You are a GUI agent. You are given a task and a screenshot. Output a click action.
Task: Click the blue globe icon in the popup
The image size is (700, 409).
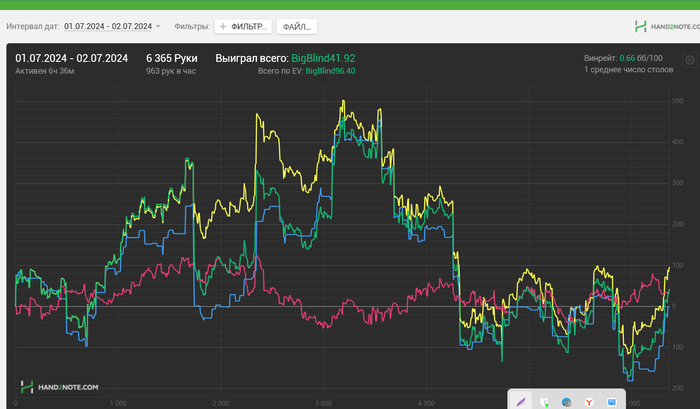pos(566,402)
